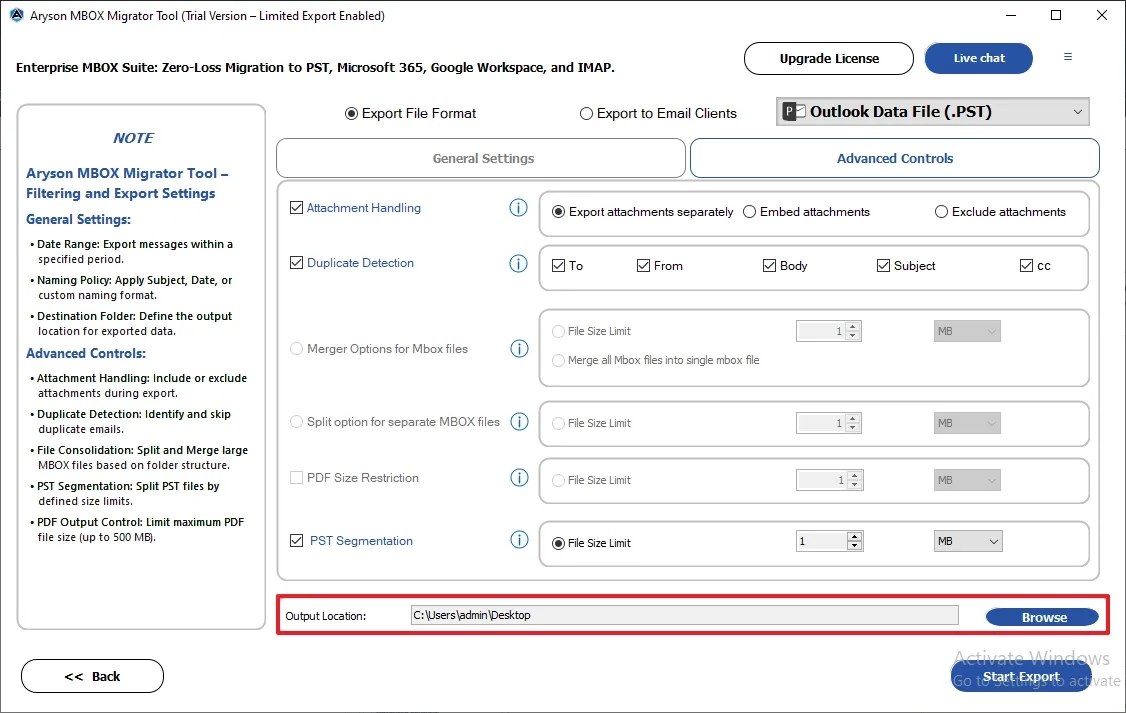The image size is (1126, 713).
Task: Open PST Segmentation info icon
Action: point(519,540)
